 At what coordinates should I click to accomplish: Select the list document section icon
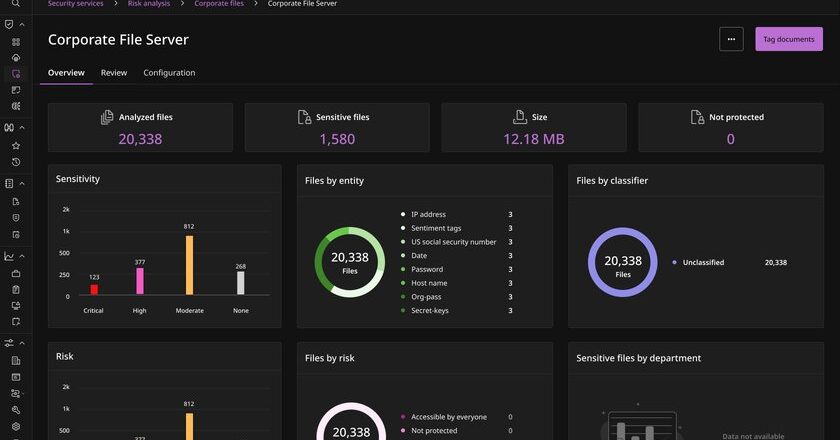[9, 183]
